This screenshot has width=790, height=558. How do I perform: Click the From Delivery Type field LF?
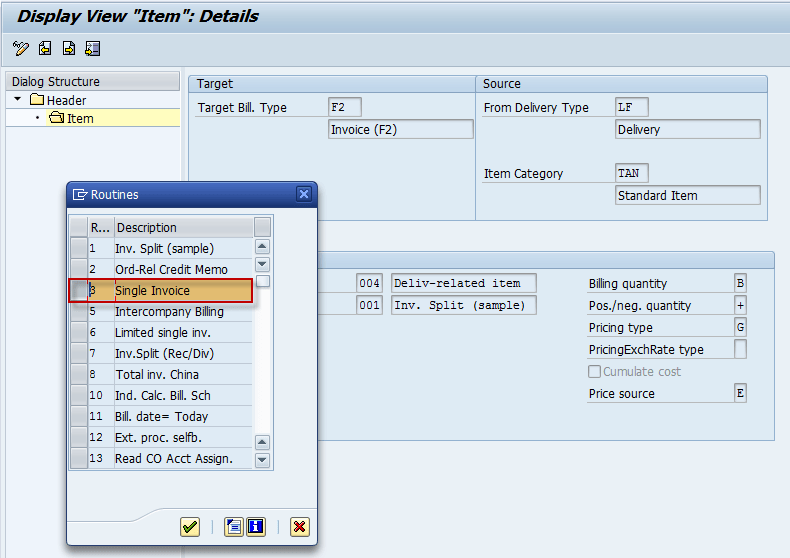tap(632, 107)
